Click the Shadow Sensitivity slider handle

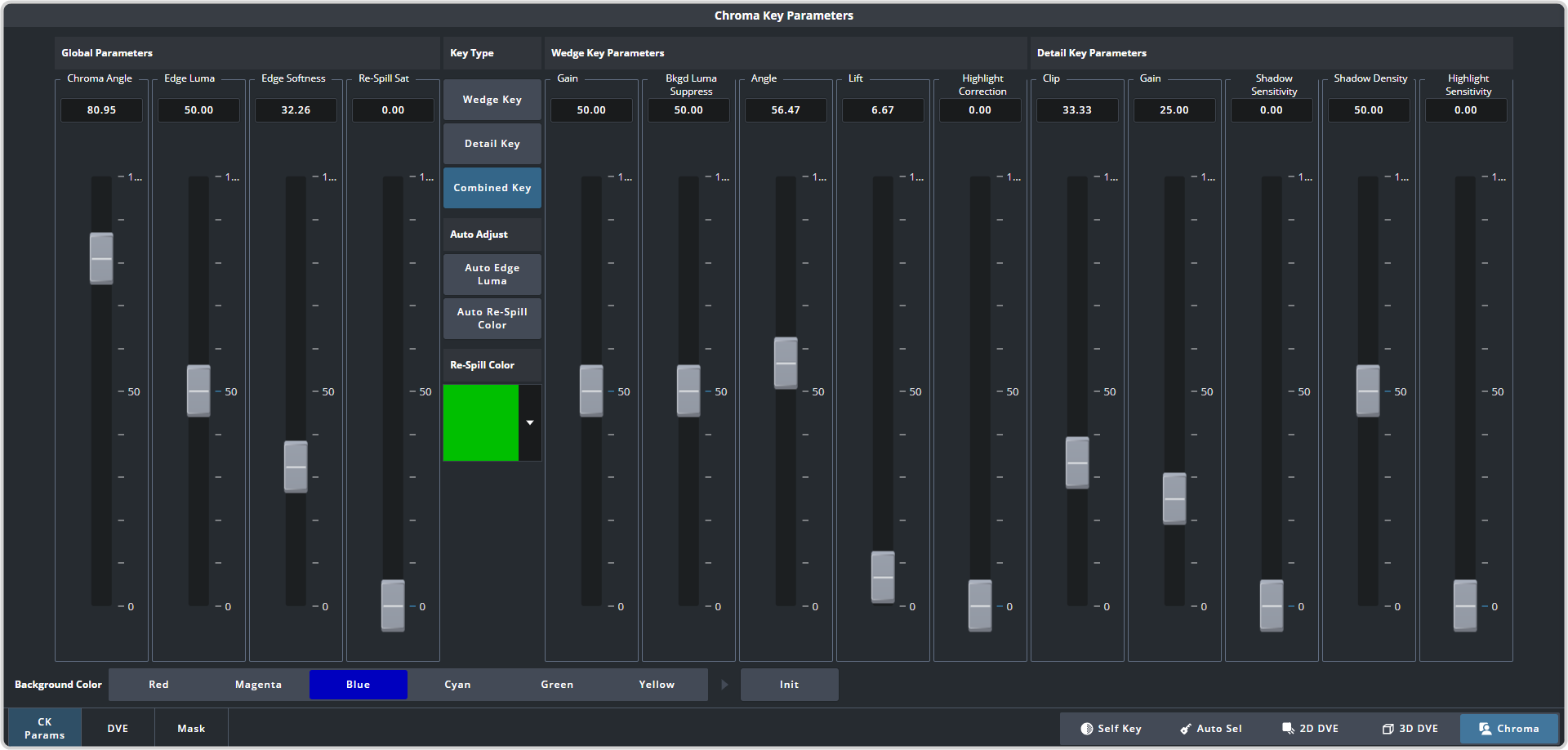pyautogui.click(x=1272, y=605)
